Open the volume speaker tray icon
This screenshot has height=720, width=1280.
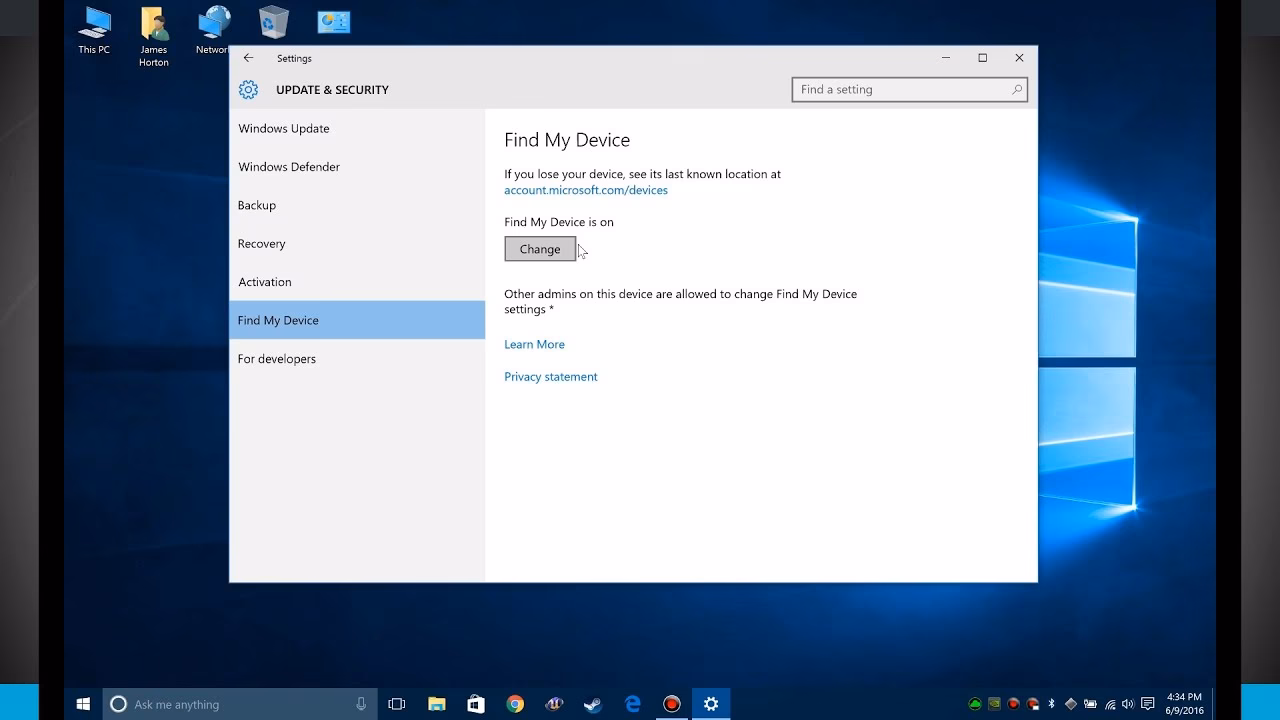tap(1128, 703)
